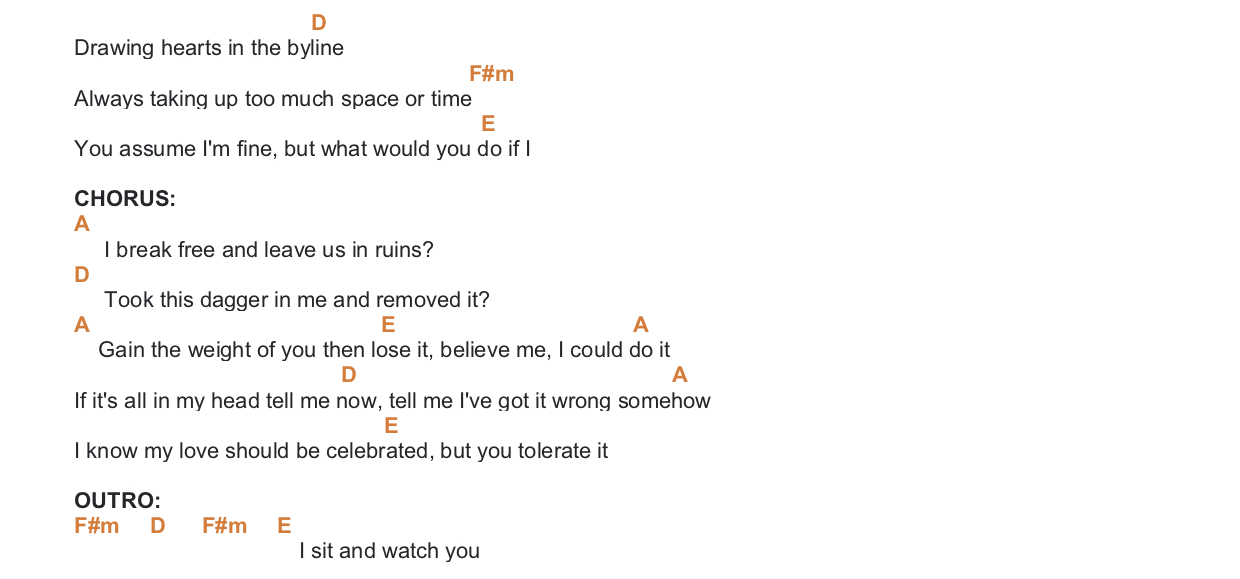The width and height of the screenshot is (1240, 579).
Task: Click the A chord above "wrong somehow"
Action: coord(680,375)
